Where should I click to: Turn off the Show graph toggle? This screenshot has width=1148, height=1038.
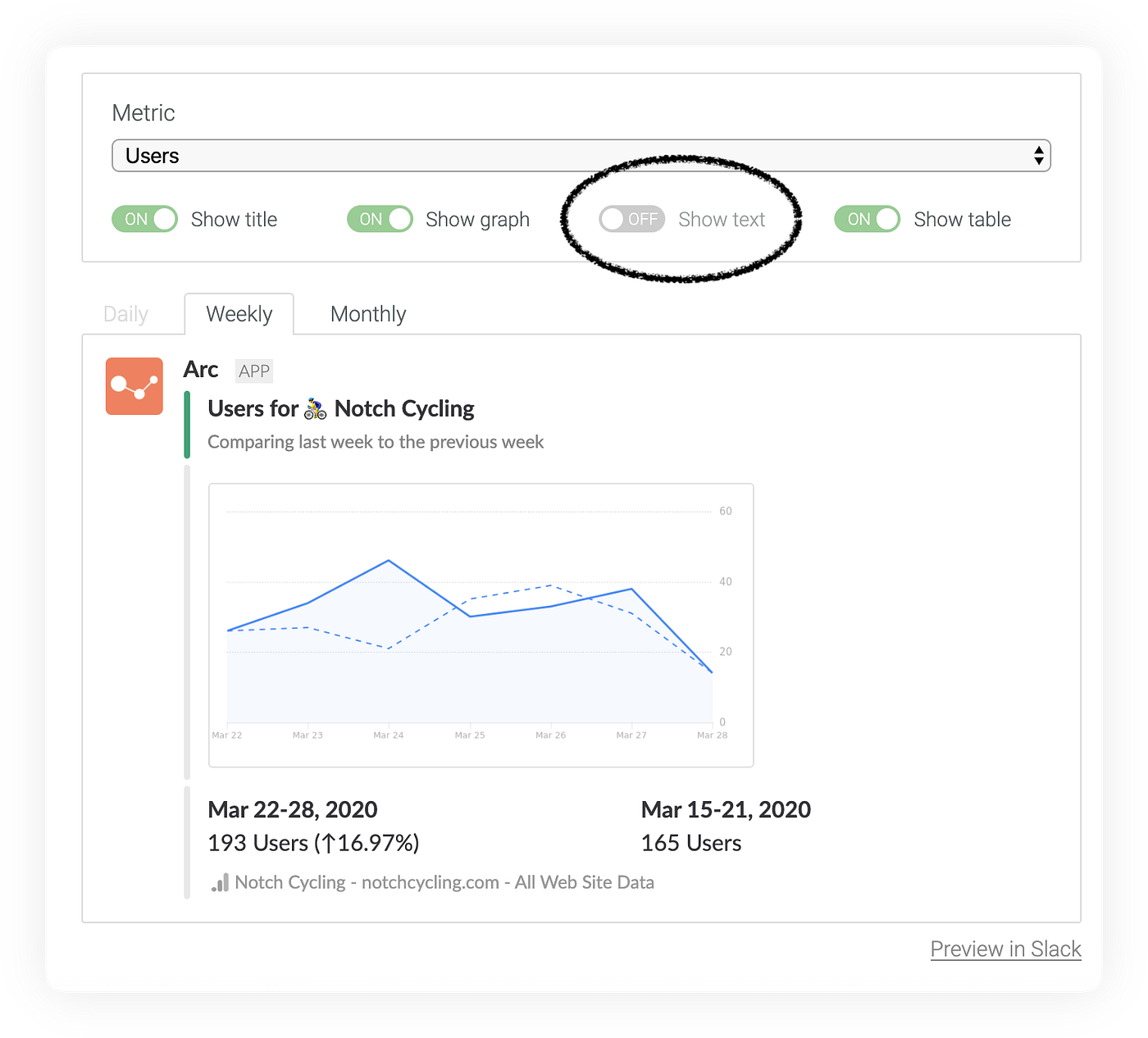point(380,219)
